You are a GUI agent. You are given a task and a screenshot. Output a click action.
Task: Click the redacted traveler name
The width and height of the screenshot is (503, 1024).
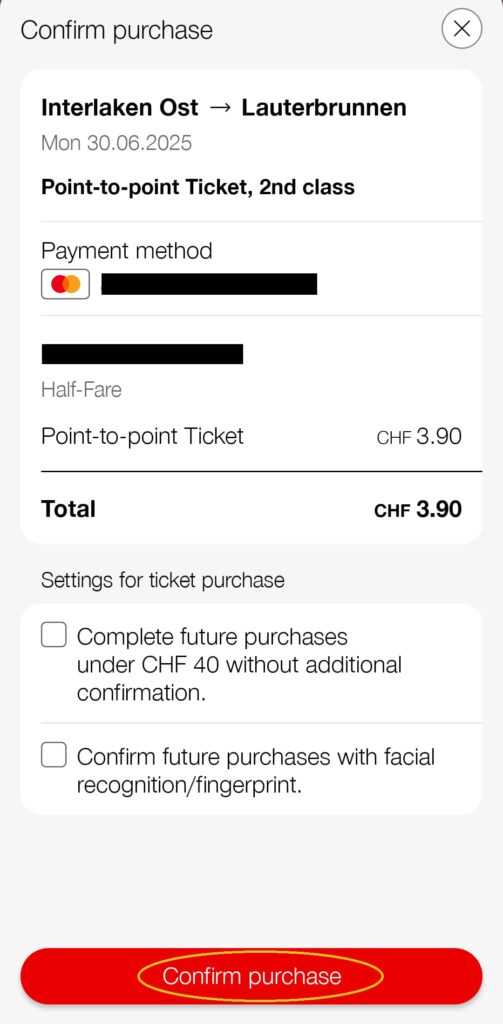pyautogui.click(x=142, y=353)
